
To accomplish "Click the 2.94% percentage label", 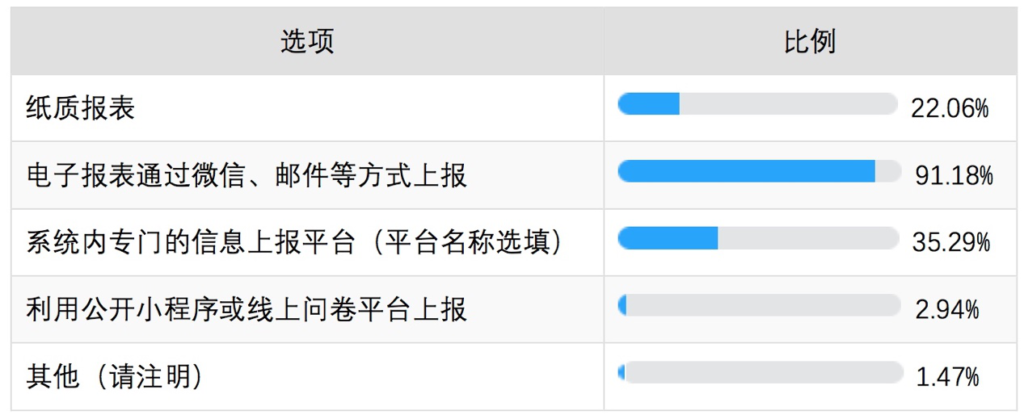I will point(948,309).
